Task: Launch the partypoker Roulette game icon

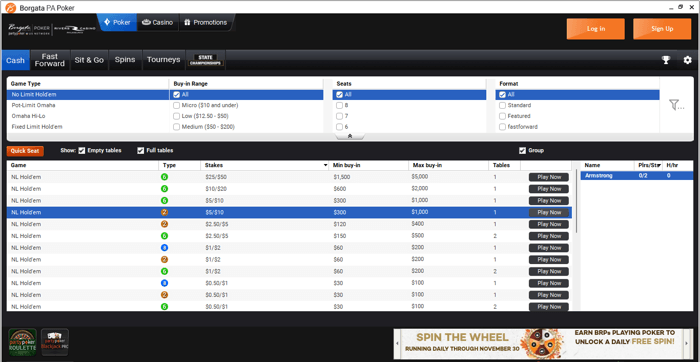Action: 23,342
